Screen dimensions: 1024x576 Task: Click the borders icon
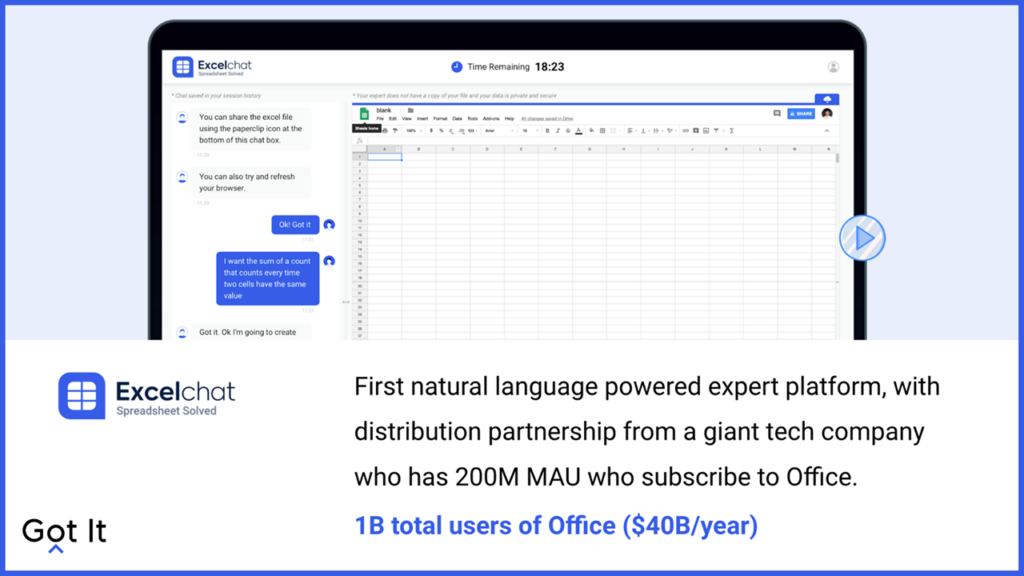point(602,131)
